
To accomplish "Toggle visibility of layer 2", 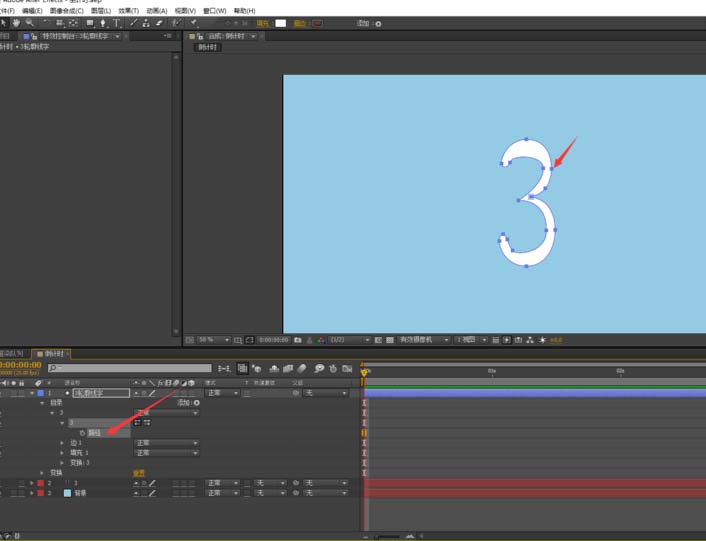I will coord(2,483).
